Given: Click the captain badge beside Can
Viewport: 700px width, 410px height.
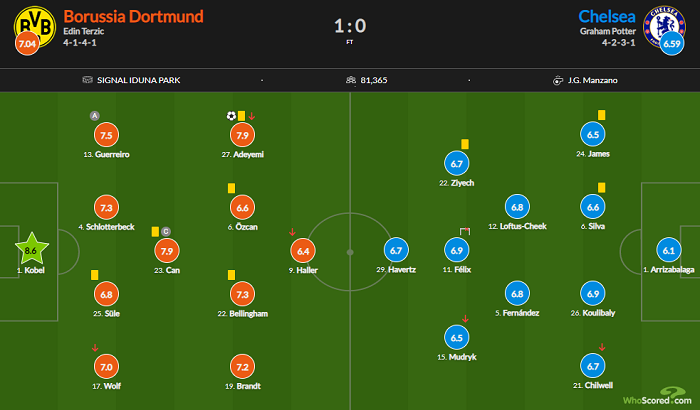Looking at the screenshot, I should (166, 231).
